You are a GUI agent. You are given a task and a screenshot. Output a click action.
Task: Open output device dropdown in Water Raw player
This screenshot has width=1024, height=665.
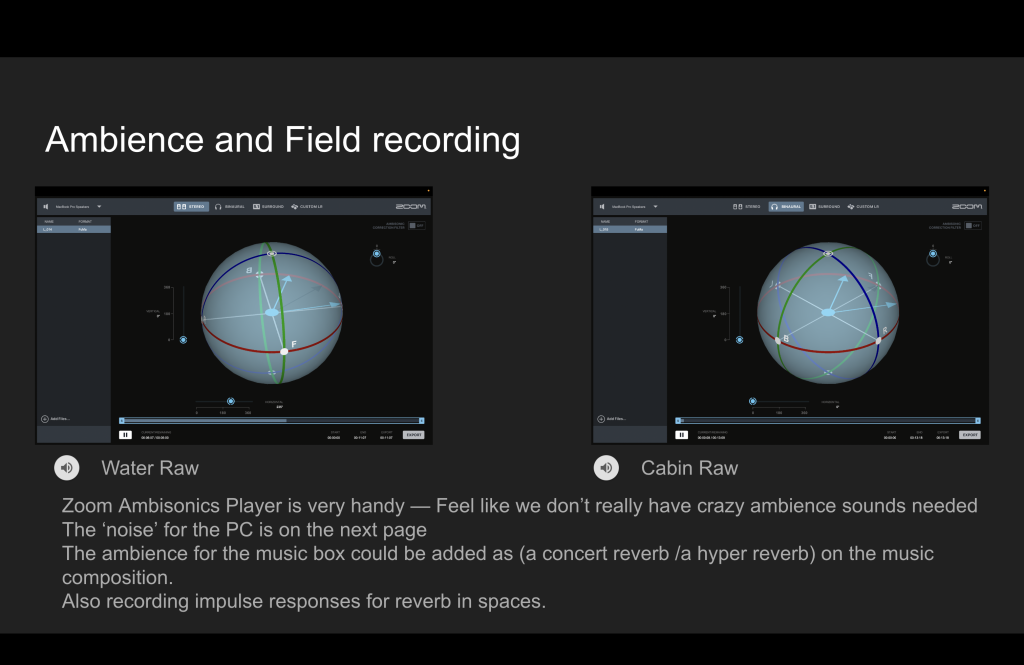tap(99, 206)
